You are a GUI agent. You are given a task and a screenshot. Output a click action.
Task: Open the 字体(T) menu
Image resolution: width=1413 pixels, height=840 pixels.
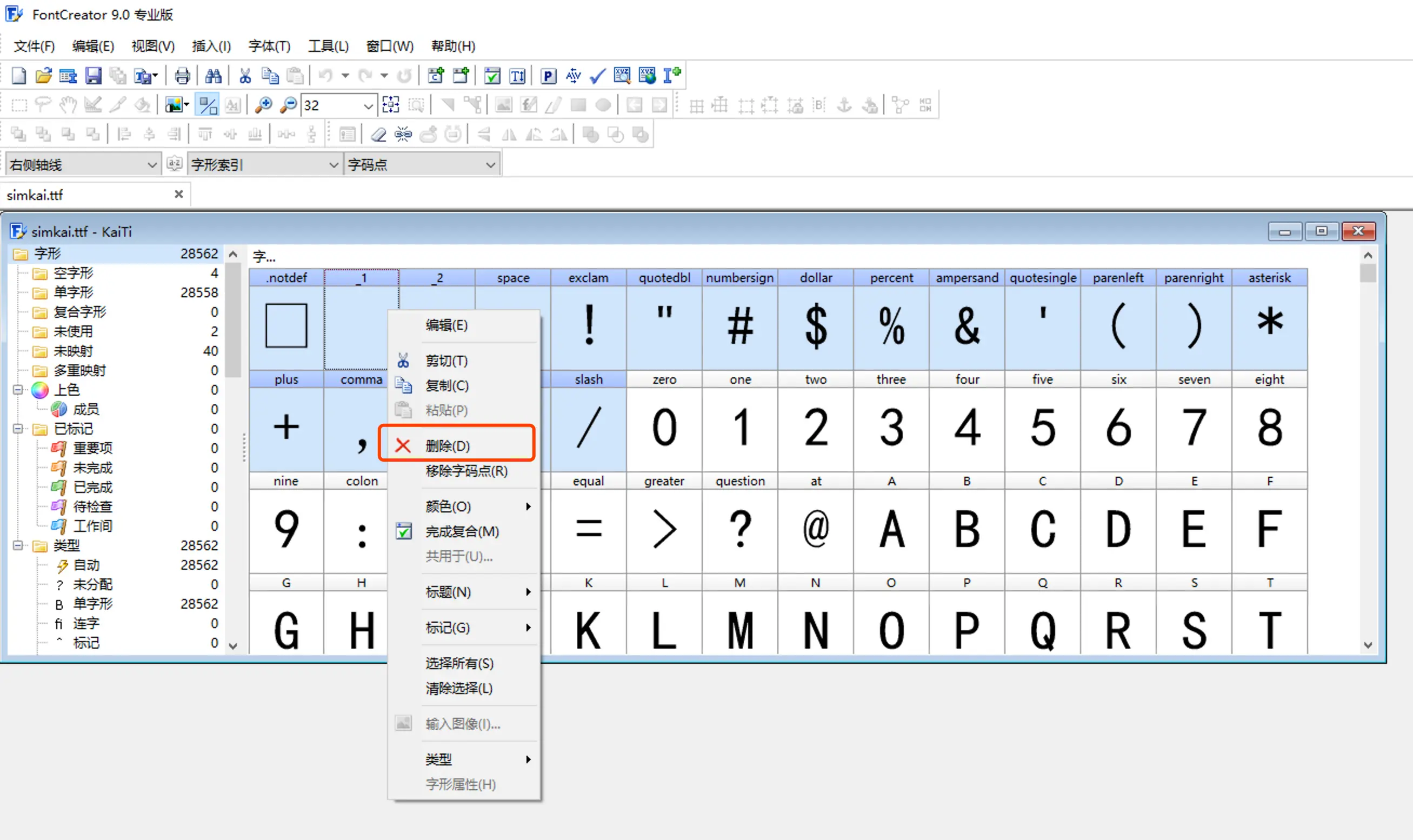(269, 46)
